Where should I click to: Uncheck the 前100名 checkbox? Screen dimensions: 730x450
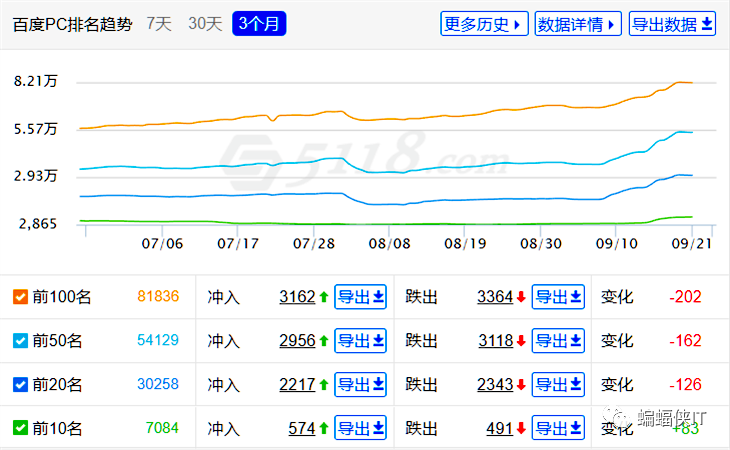click(20, 297)
